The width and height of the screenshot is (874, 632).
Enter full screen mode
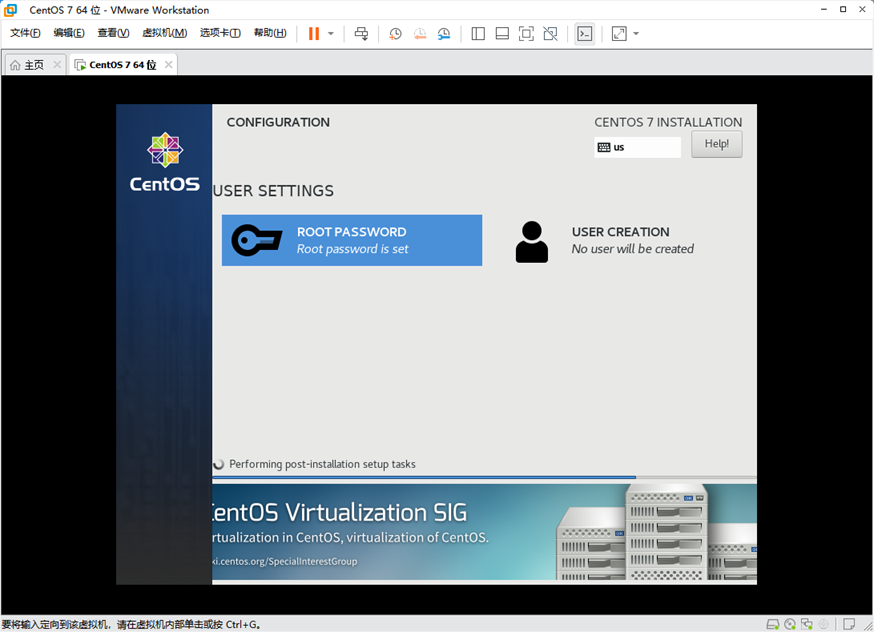tap(526, 33)
